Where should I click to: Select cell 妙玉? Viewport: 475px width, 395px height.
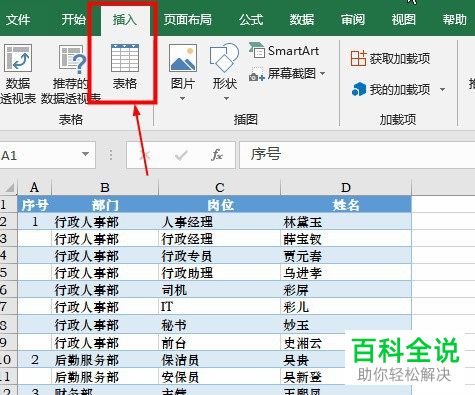(346, 325)
